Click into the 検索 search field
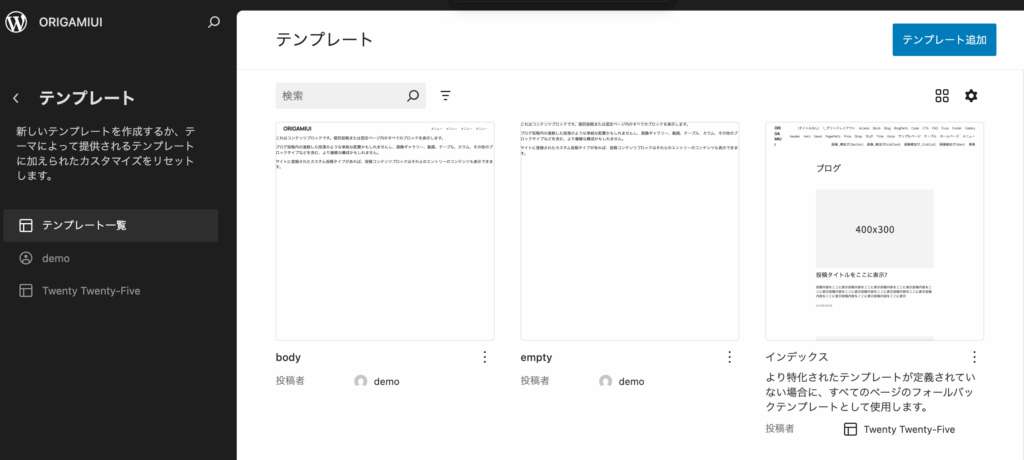Image resolution: width=1024 pixels, height=460 pixels. 340,96
